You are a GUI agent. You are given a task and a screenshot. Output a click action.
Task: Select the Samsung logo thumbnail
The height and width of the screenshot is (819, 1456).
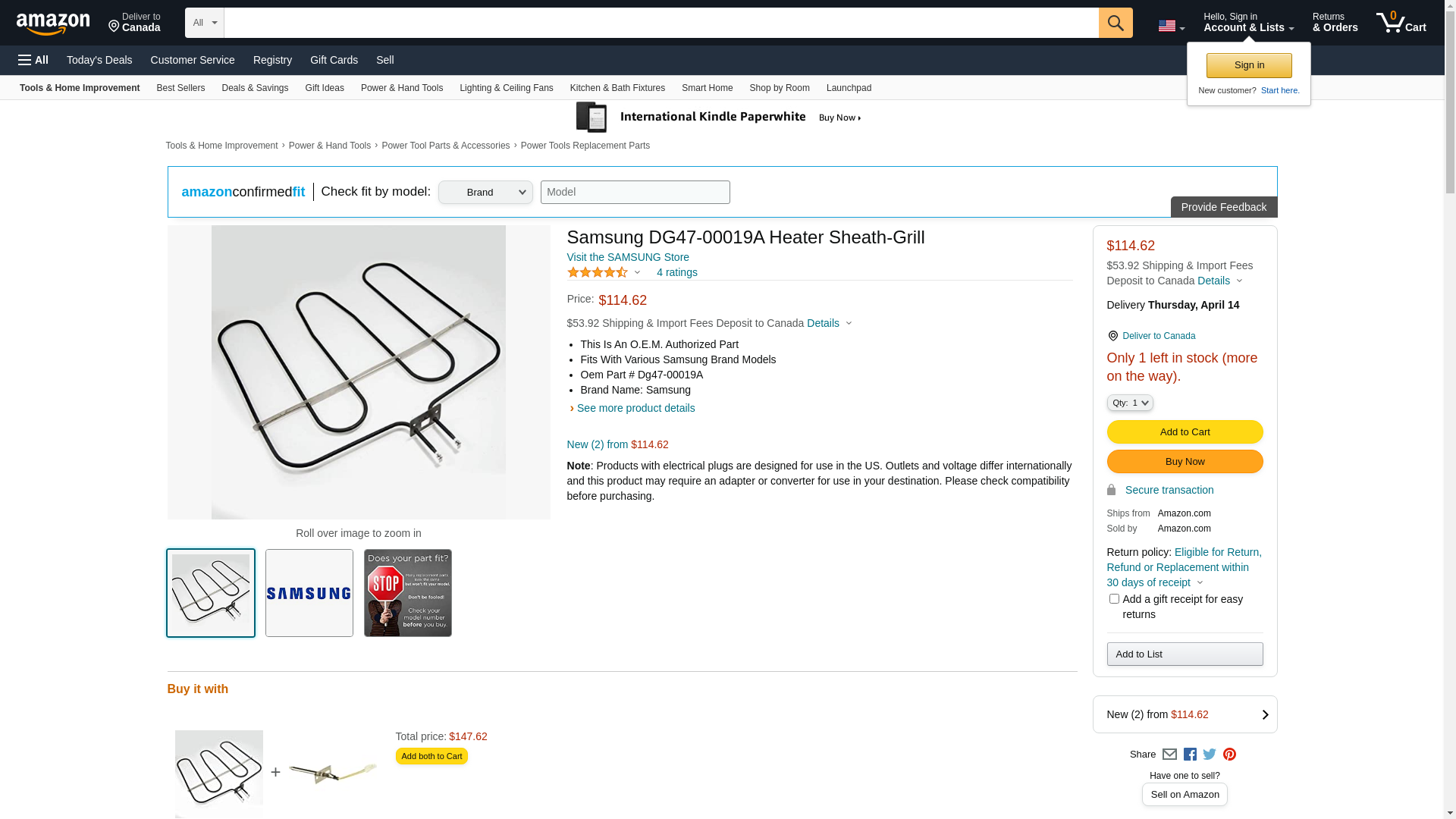(x=309, y=593)
